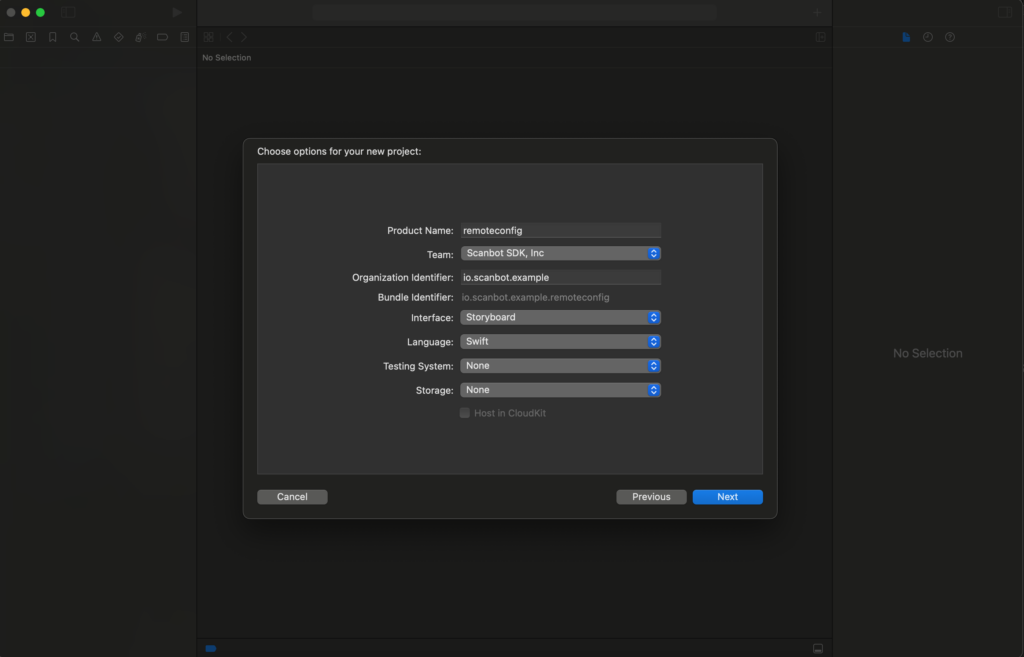The height and width of the screenshot is (657, 1024).
Task: Toggle the right inspector panel visibility
Action: tap(1004, 12)
